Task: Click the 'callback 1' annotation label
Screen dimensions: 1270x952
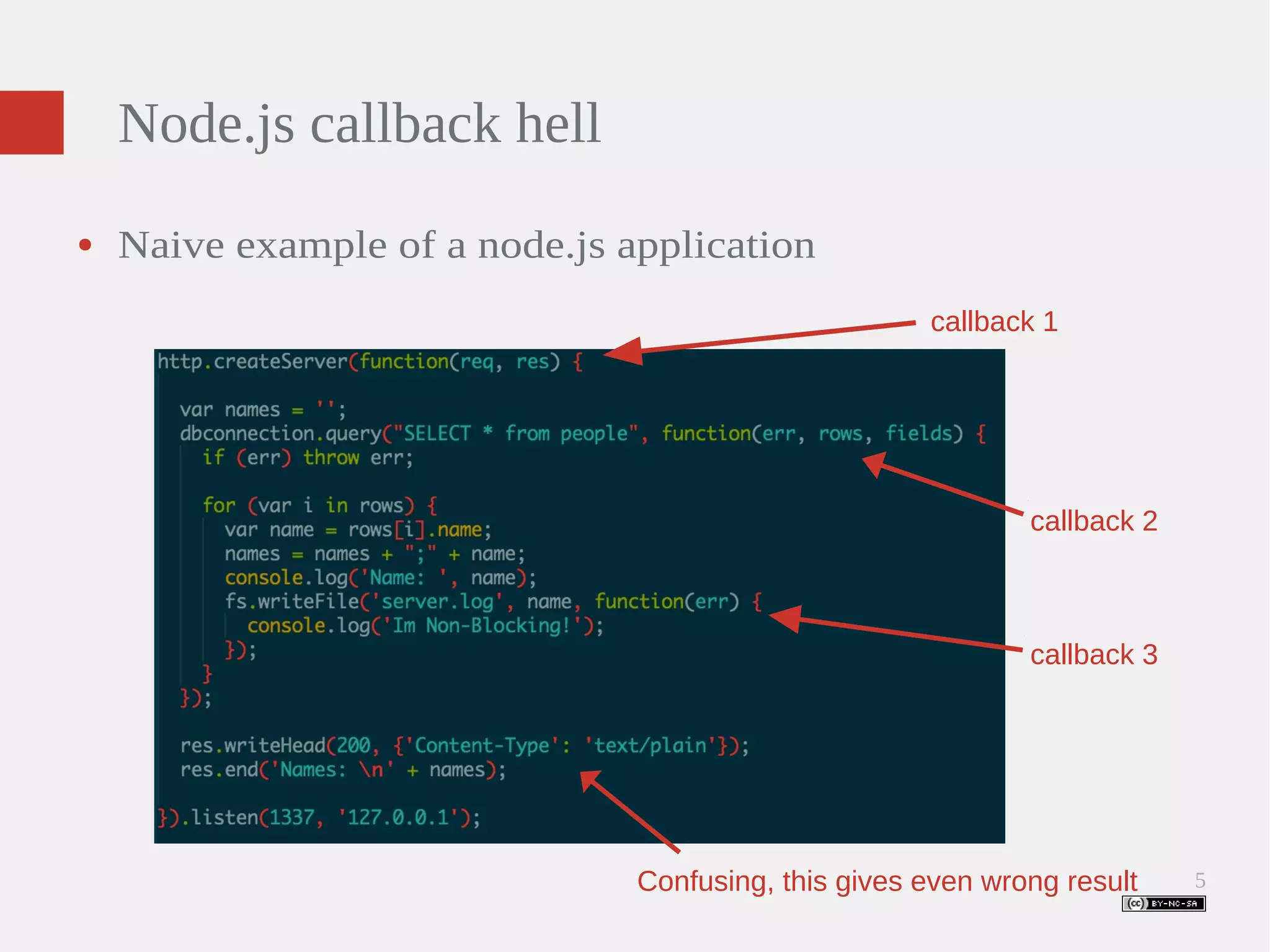Action: (x=993, y=322)
